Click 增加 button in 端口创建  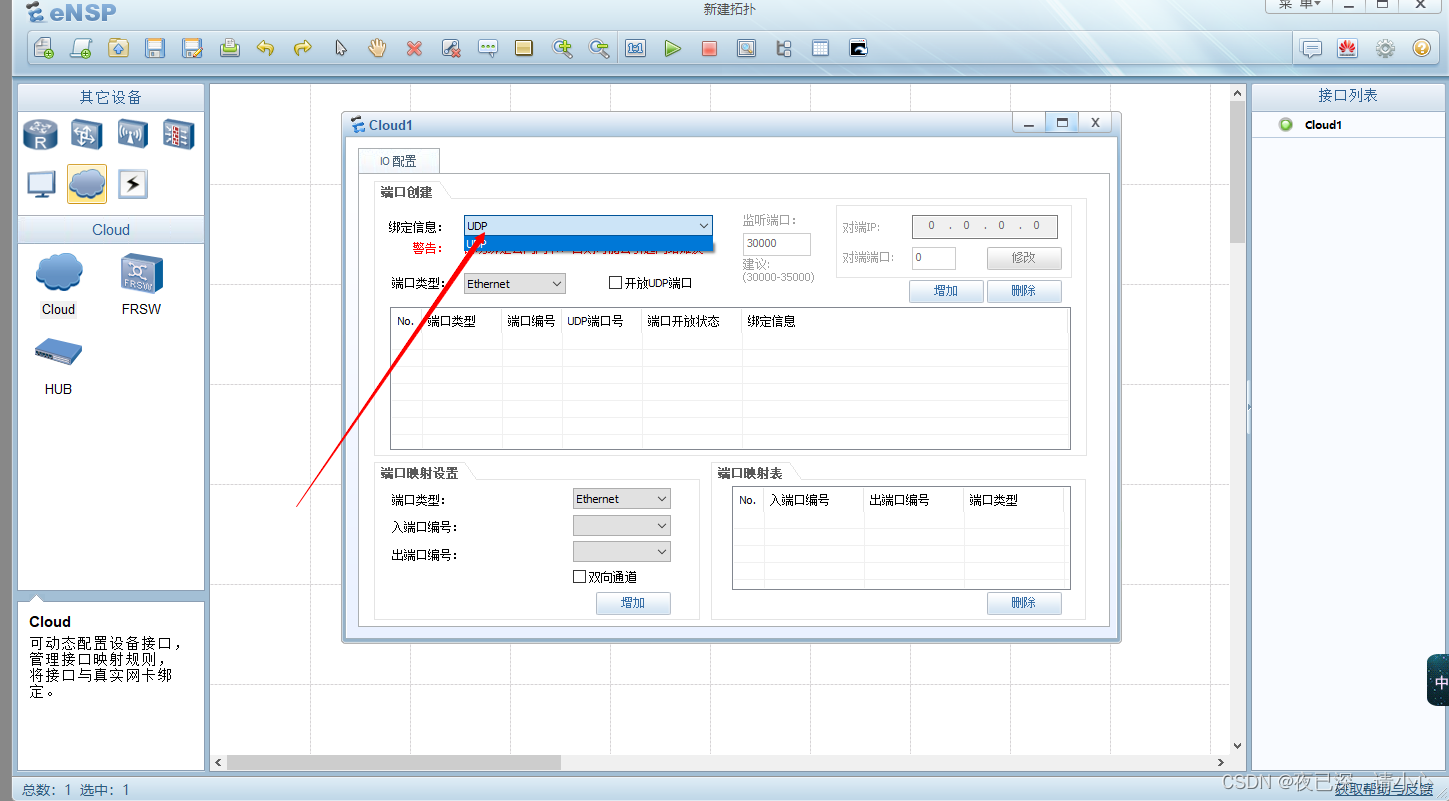pyautogui.click(x=946, y=291)
